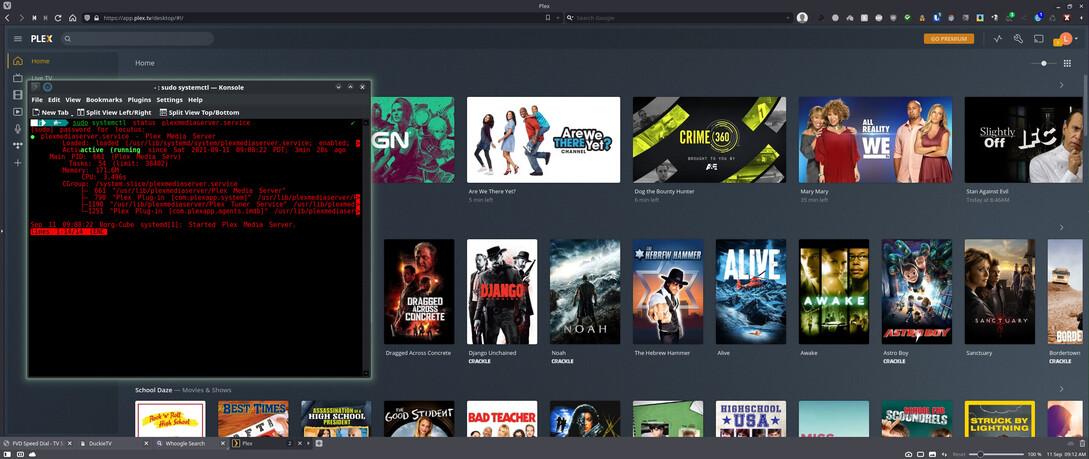The width and height of the screenshot is (1089, 459).
Task: Add a new browser tab
Action: [319, 443]
